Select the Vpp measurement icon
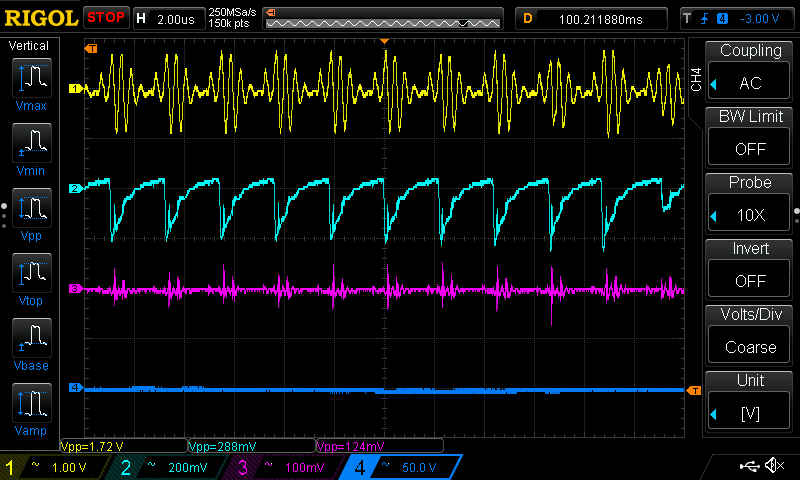The width and height of the screenshot is (800, 480). click(31, 212)
